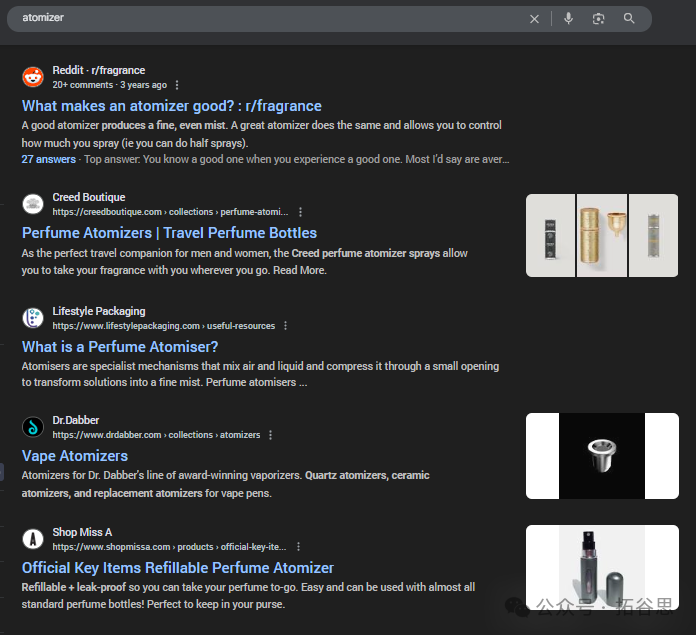This screenshot has width=696, height=635.
Task: Click the Dr.Dabber favicon
Action: pyautogui.click(x=33, y=427)
